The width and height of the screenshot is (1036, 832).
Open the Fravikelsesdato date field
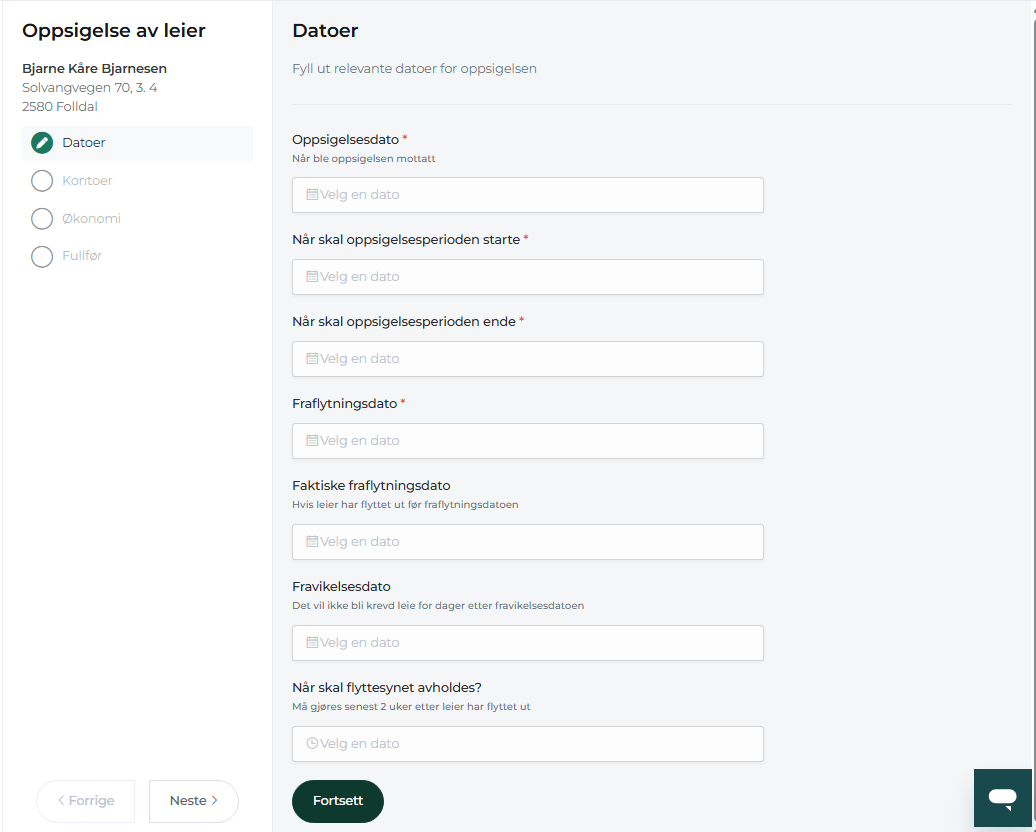(528, 643)
